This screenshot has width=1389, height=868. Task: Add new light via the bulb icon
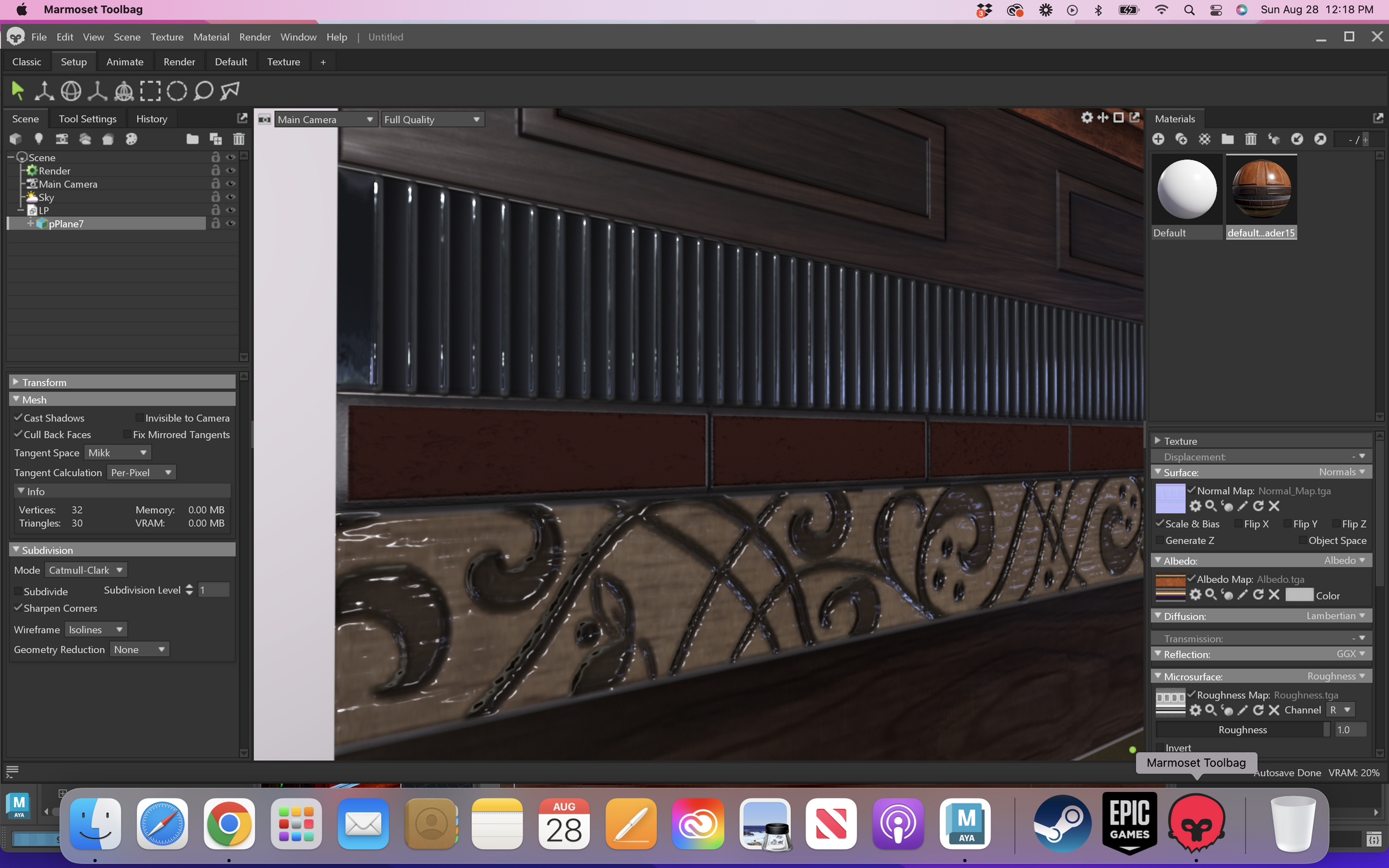click(39, 139)
